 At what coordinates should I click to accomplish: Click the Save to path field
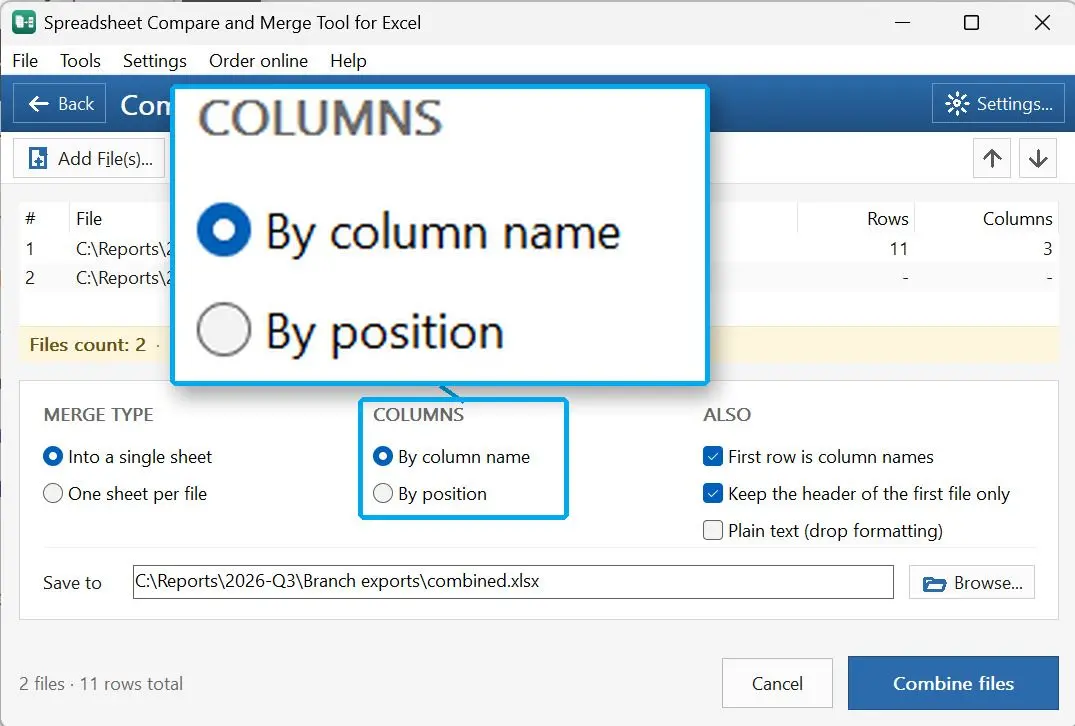pos(513,581)
